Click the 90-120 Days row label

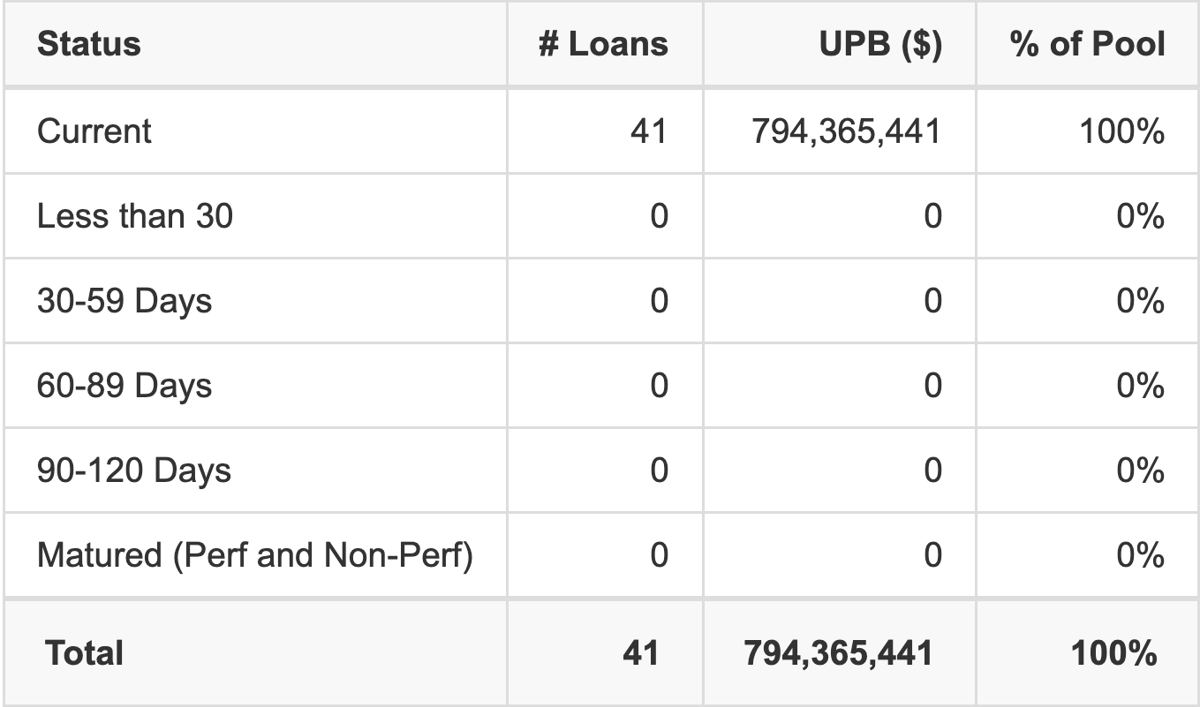coord(134,471)
